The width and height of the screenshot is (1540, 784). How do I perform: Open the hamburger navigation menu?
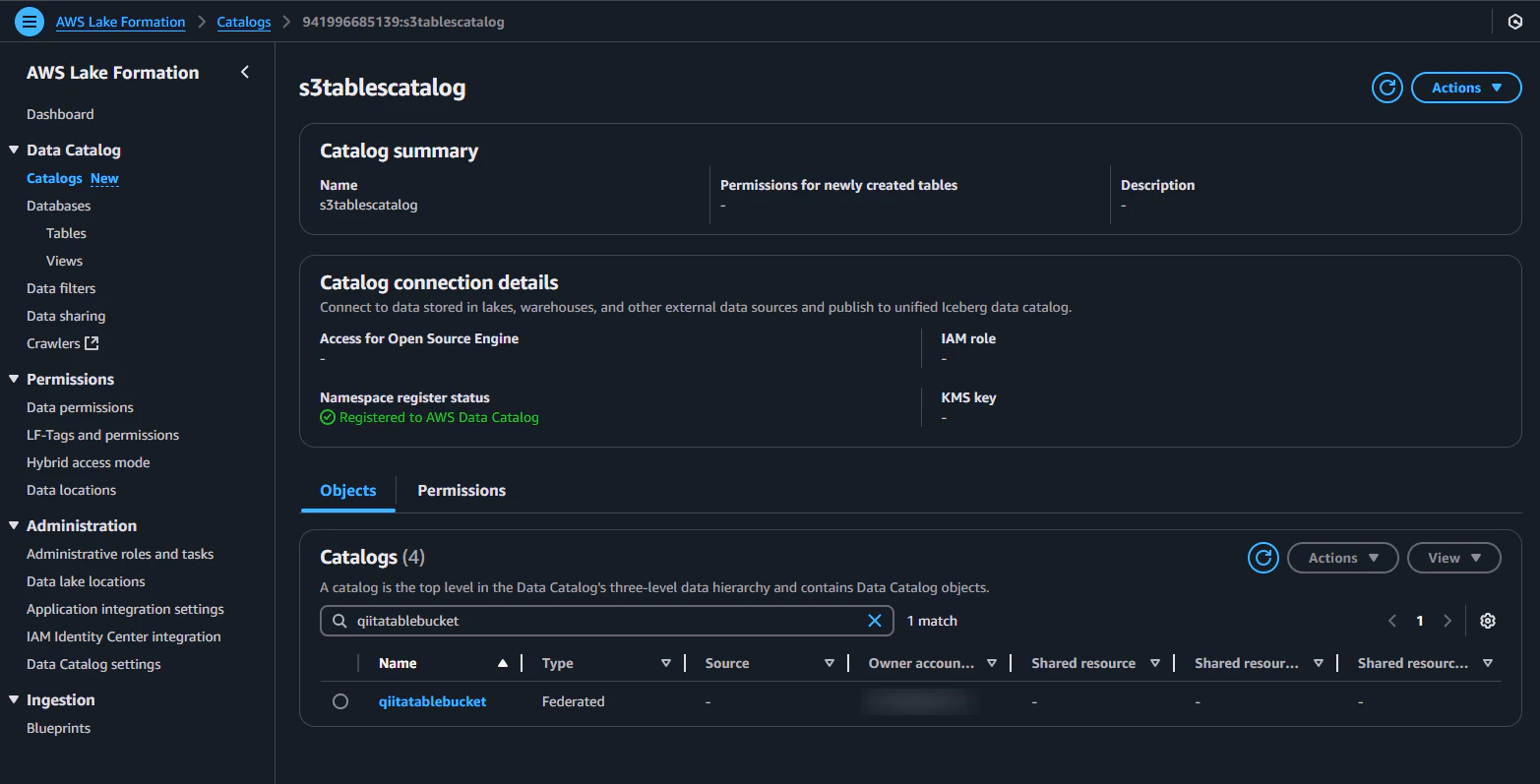click(x=30, y=22)
